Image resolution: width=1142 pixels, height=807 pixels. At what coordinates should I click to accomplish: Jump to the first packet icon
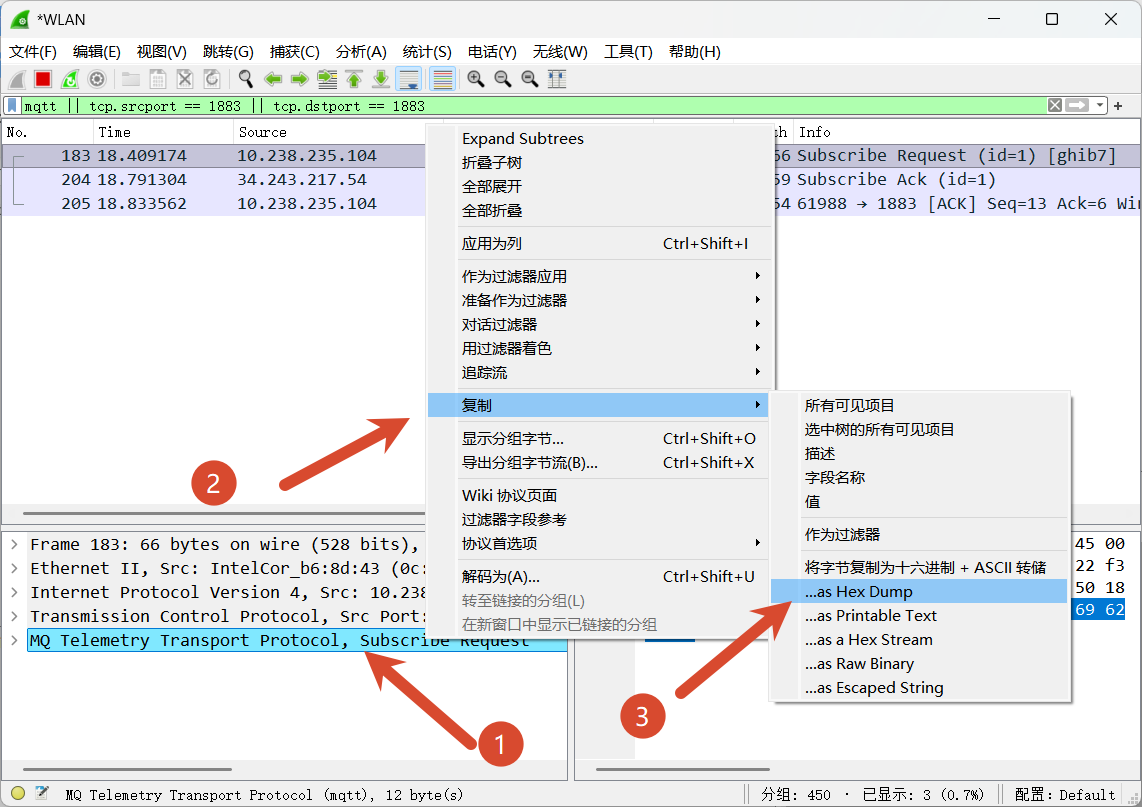pos(354,79)
